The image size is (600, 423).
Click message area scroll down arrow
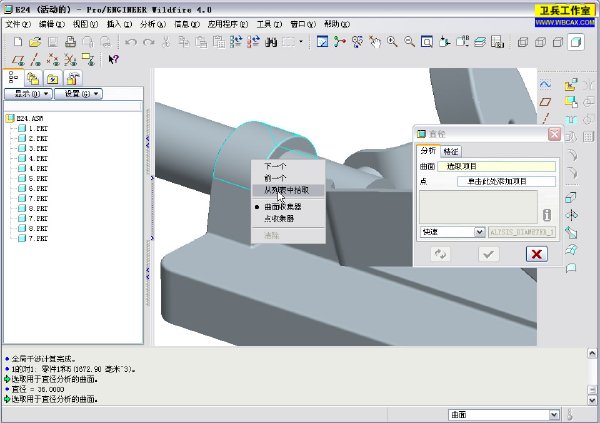click(x=592, y=400)
